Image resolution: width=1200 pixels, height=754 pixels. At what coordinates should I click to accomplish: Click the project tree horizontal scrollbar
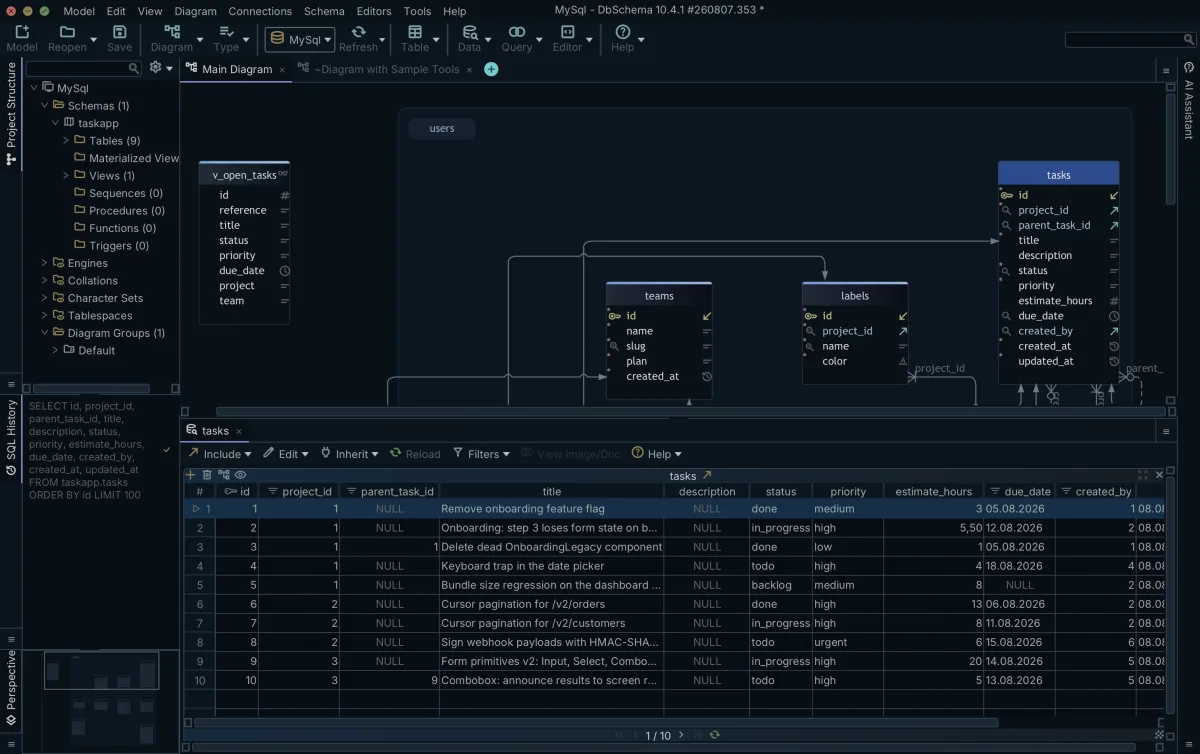90,388
